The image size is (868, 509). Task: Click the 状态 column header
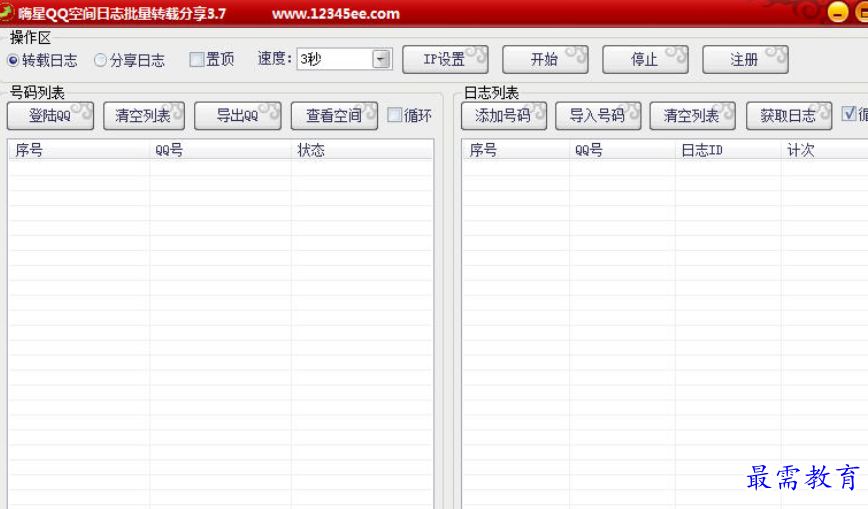pos(362,150)
